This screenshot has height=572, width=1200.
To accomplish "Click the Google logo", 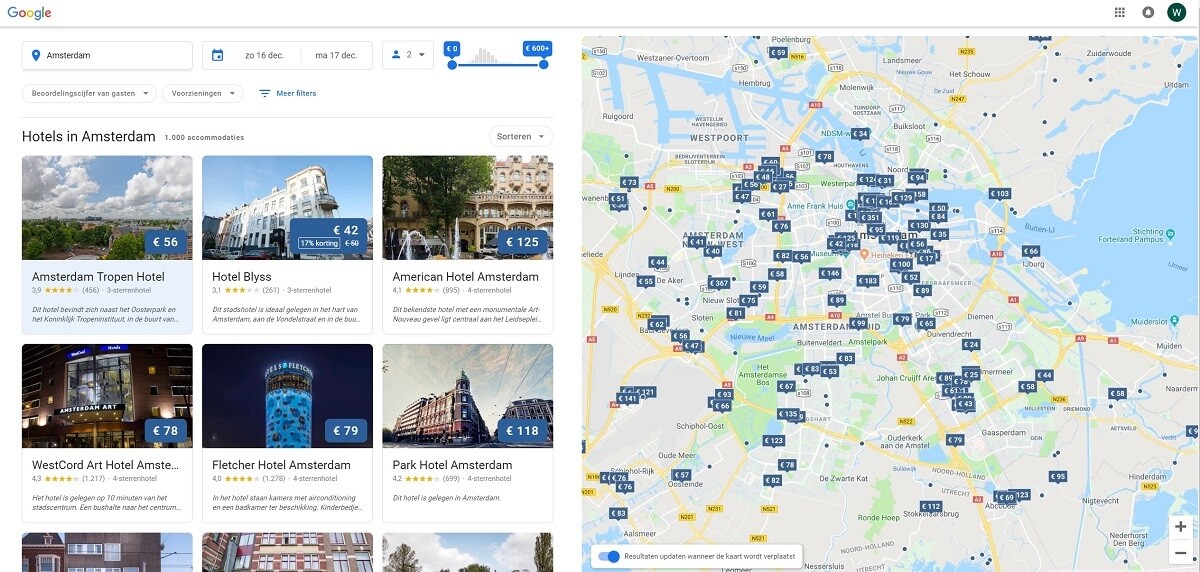I will [x=30, y=13].
